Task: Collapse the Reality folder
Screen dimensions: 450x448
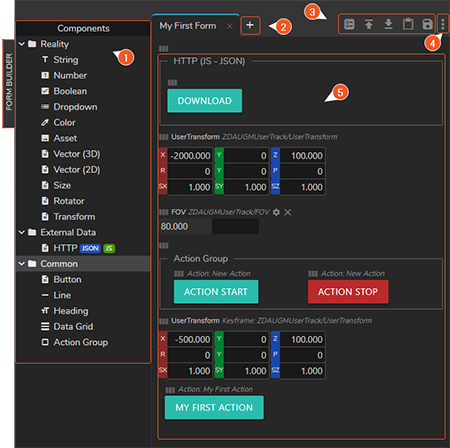Action: tap(22, 44)
